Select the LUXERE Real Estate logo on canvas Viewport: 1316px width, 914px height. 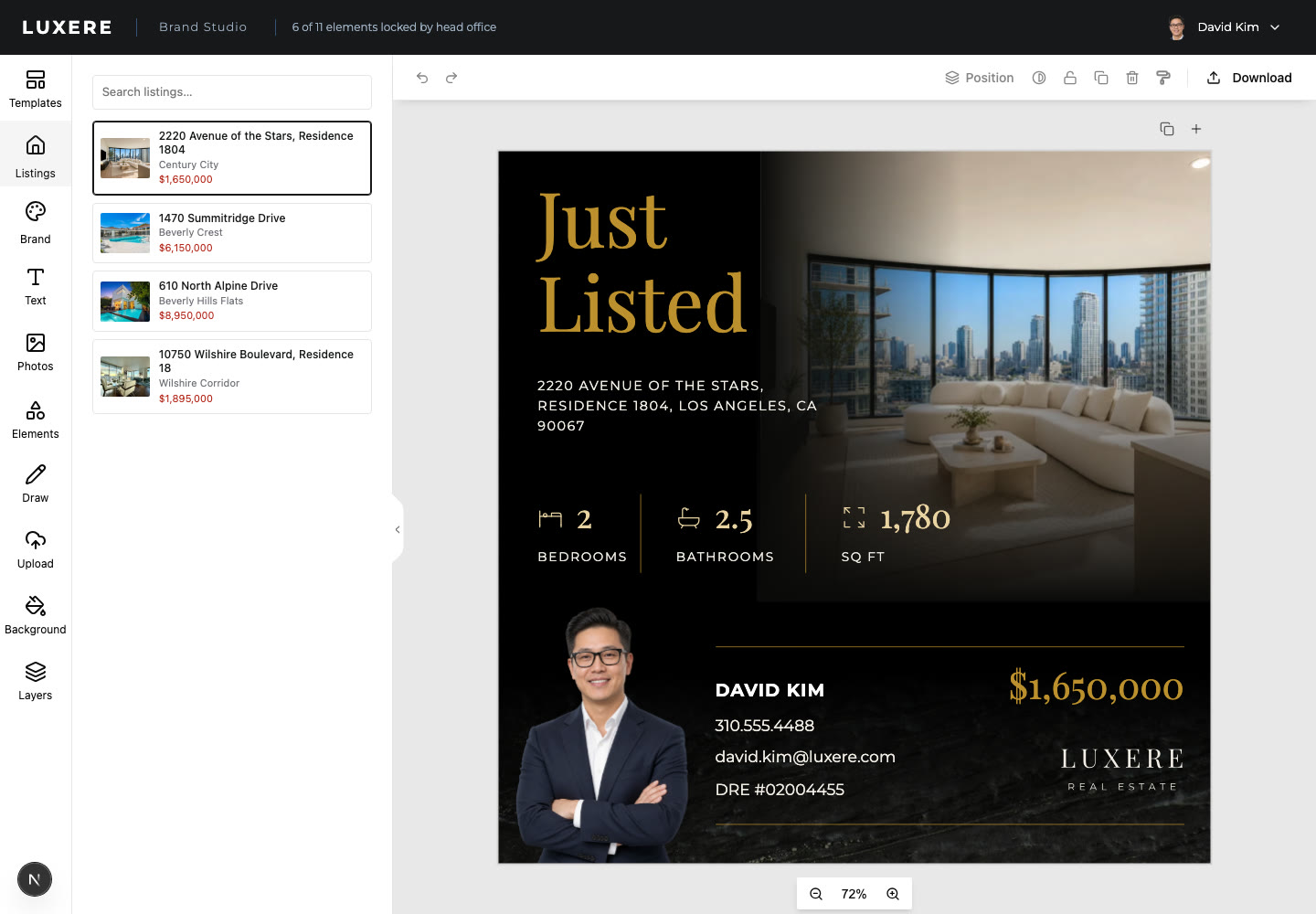(1122, 770)
